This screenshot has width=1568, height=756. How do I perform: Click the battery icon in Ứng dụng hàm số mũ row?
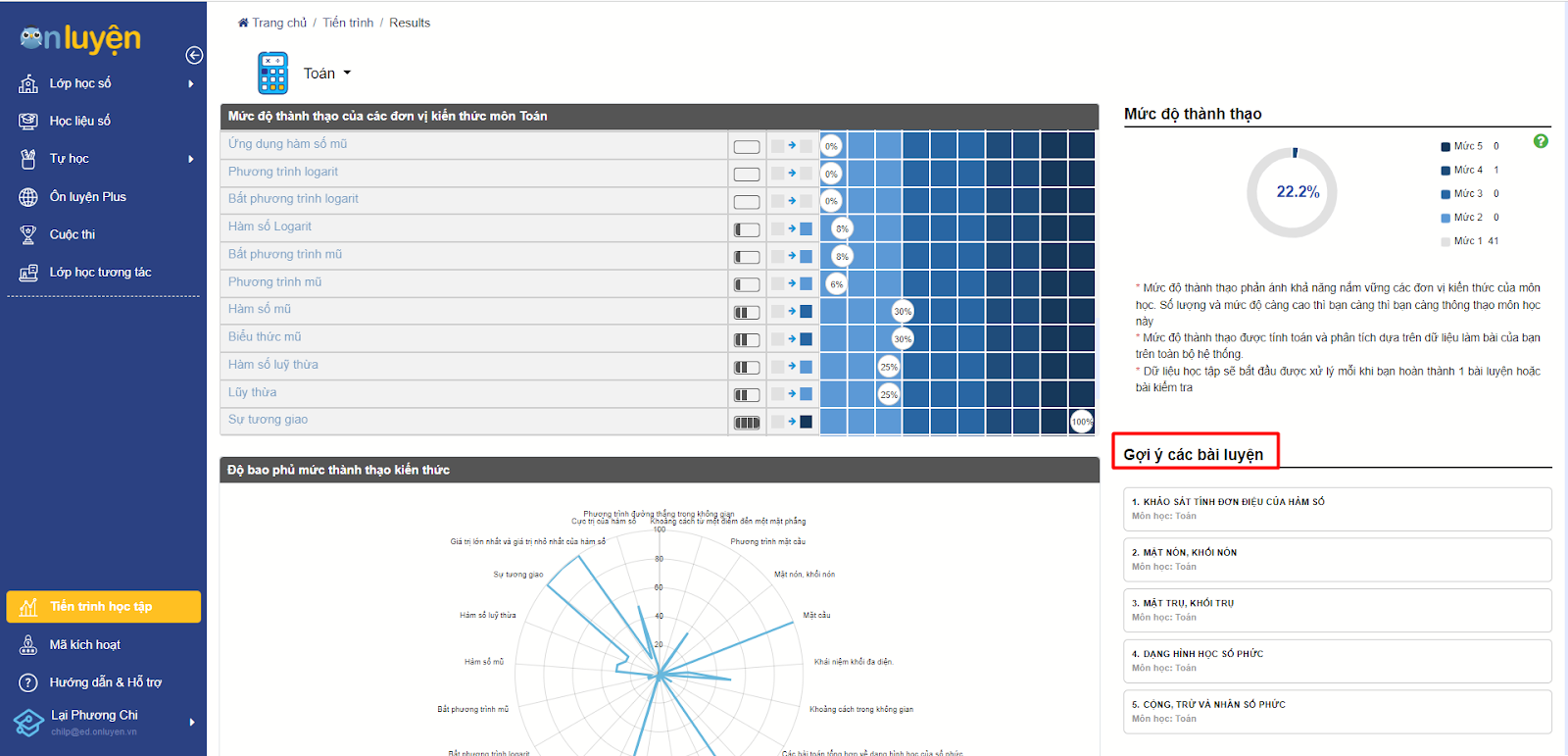(x=747, y=146)
